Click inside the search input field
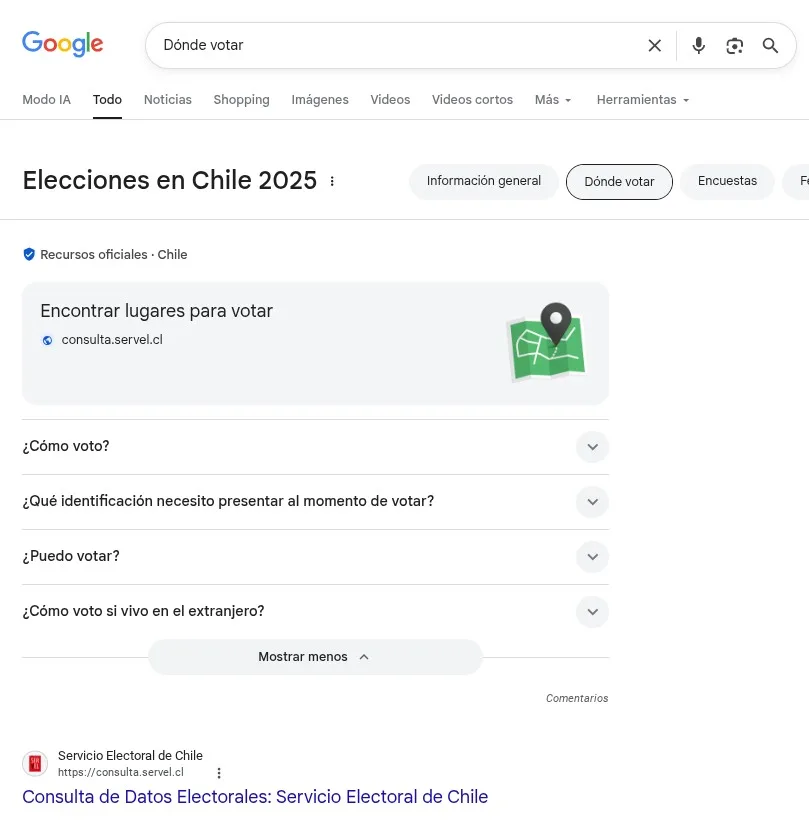Screen dimensions: 809x830 [x=400, y=45]
